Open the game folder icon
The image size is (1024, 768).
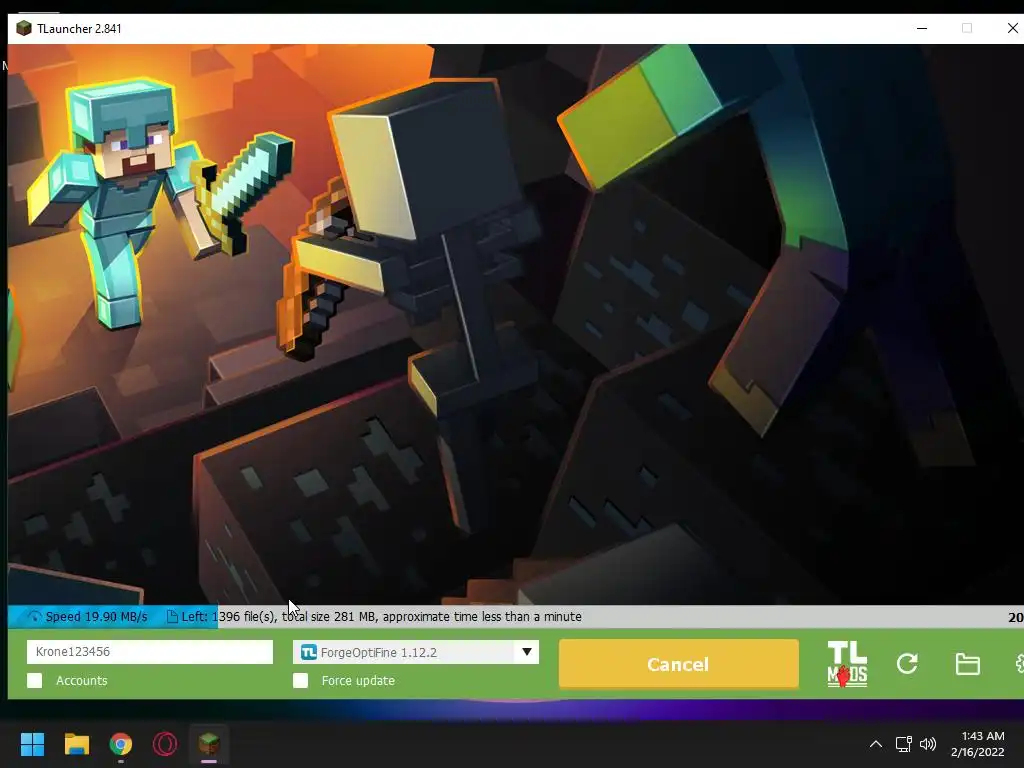(967, 664)
